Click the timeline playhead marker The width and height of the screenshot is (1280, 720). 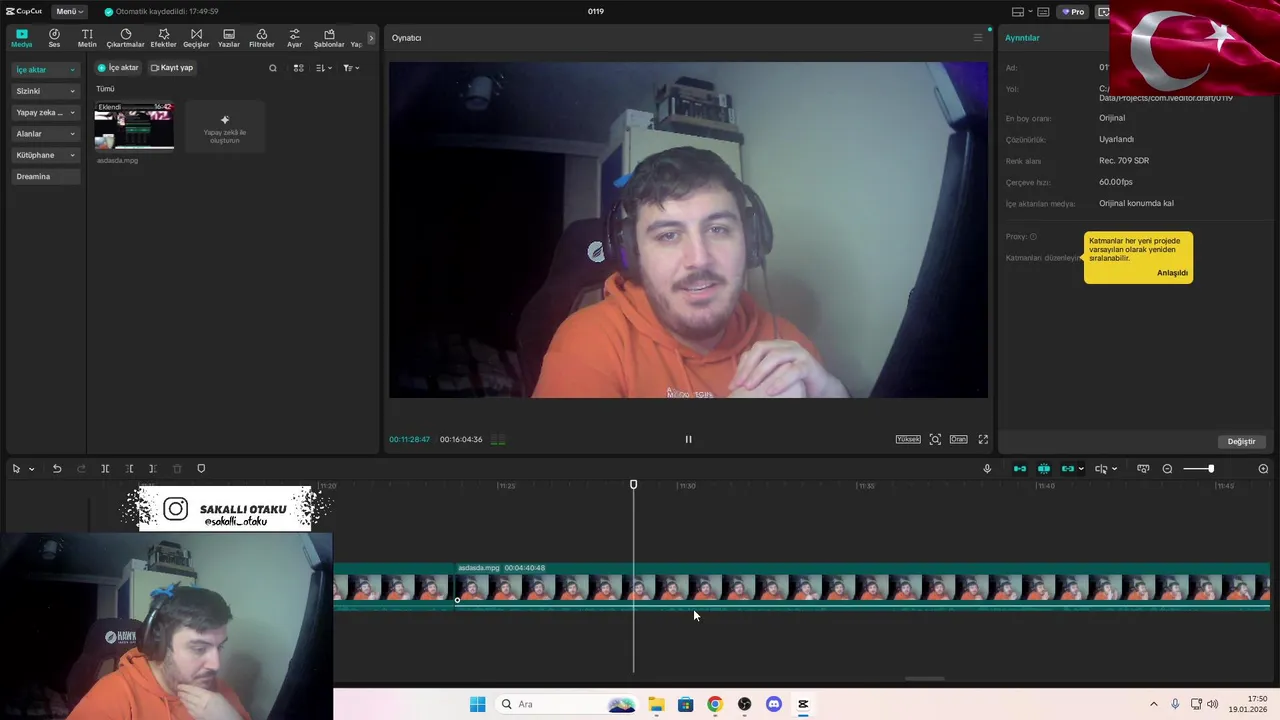coord(633,485)
